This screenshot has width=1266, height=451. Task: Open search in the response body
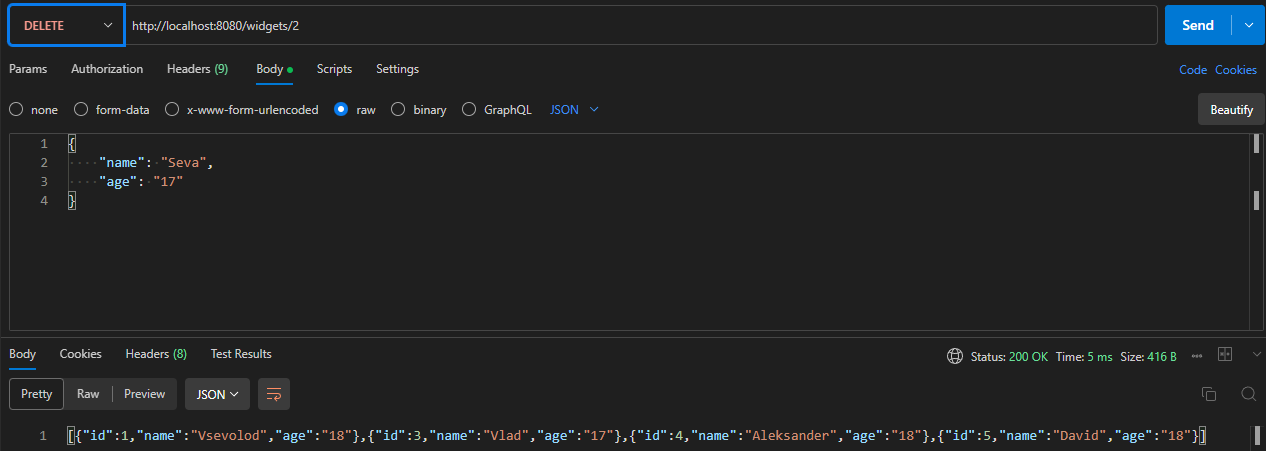point(1248,394)
